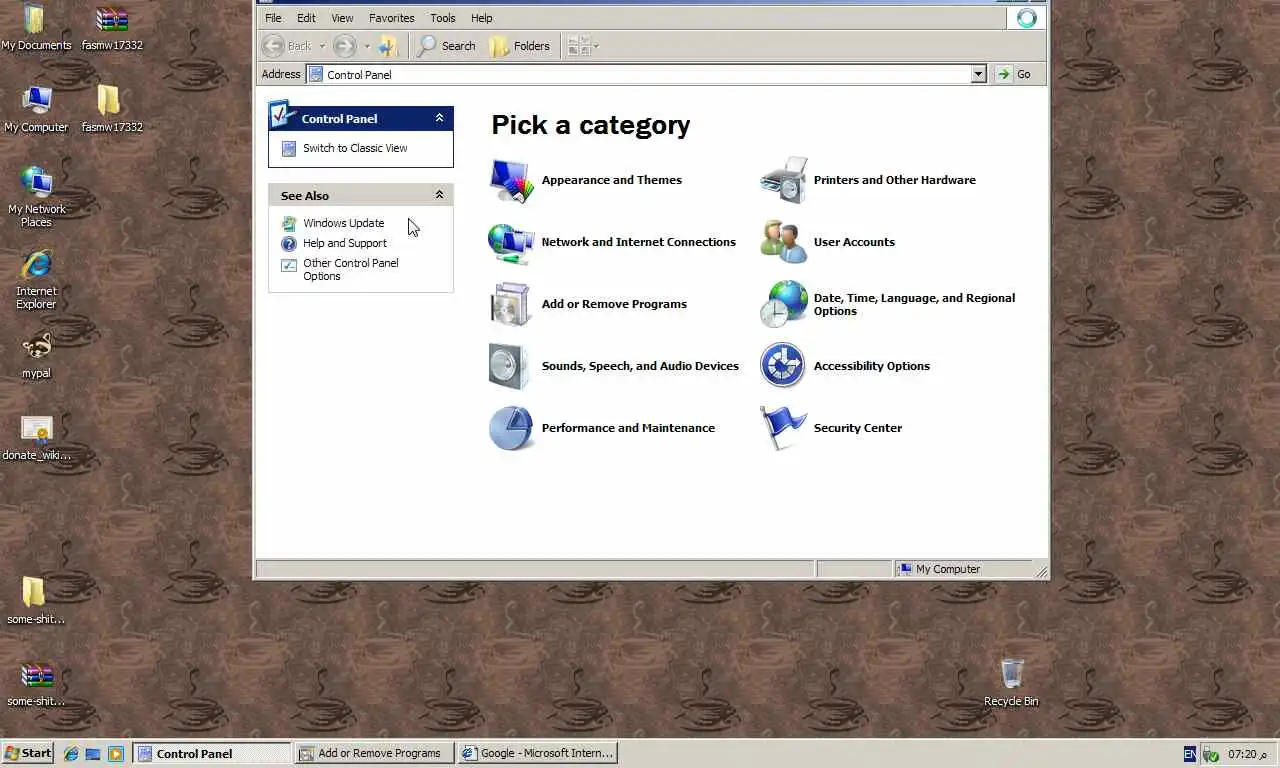Open the File menu

(273, 18)
